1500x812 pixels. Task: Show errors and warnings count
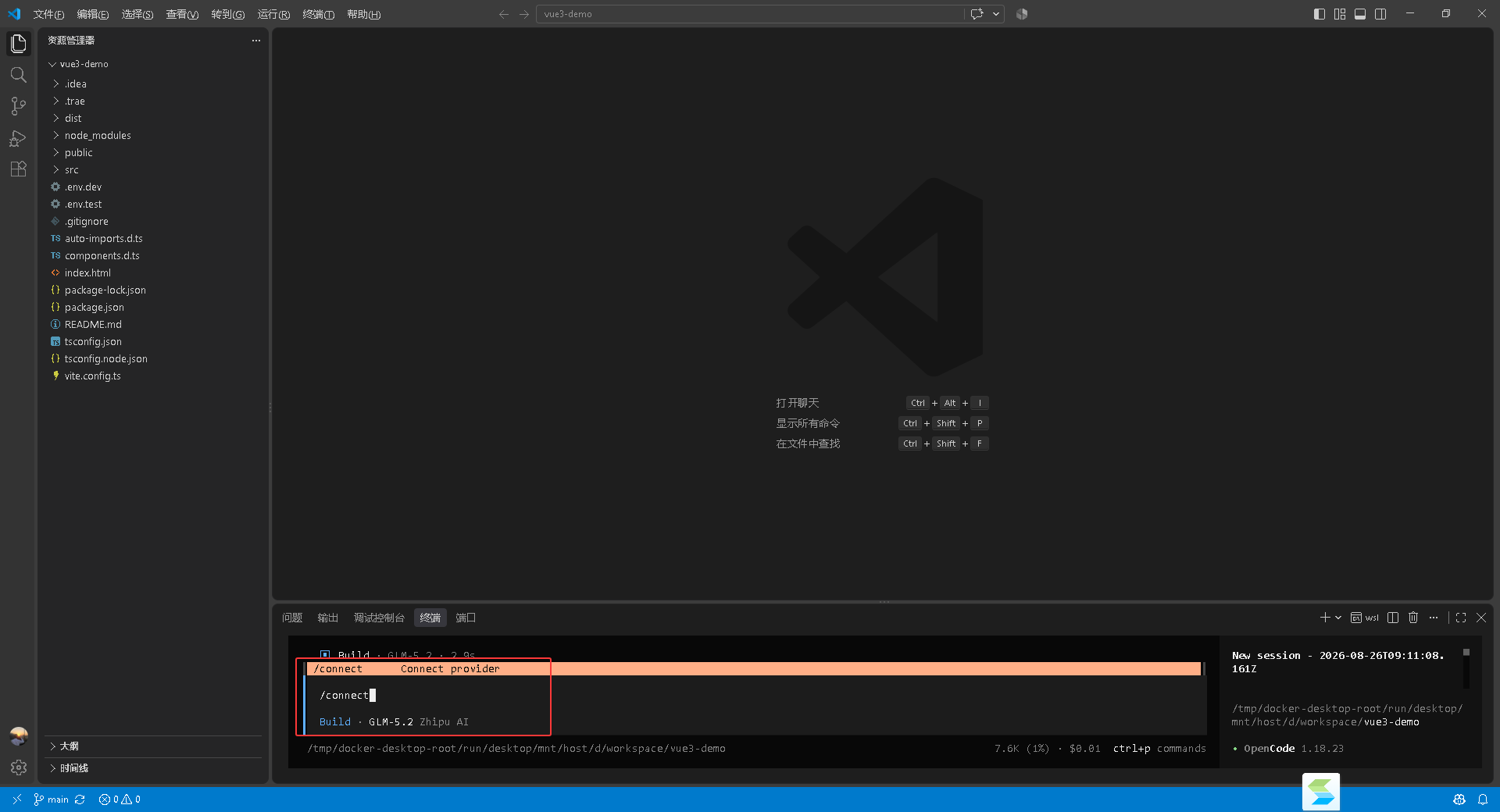coord(120,800)
